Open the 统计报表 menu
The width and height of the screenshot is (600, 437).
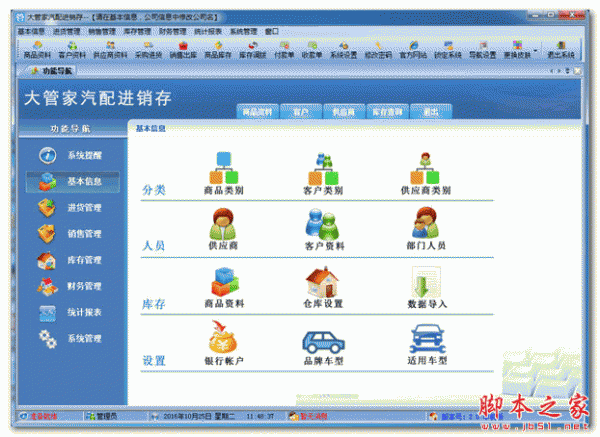[x=208, y=31]
